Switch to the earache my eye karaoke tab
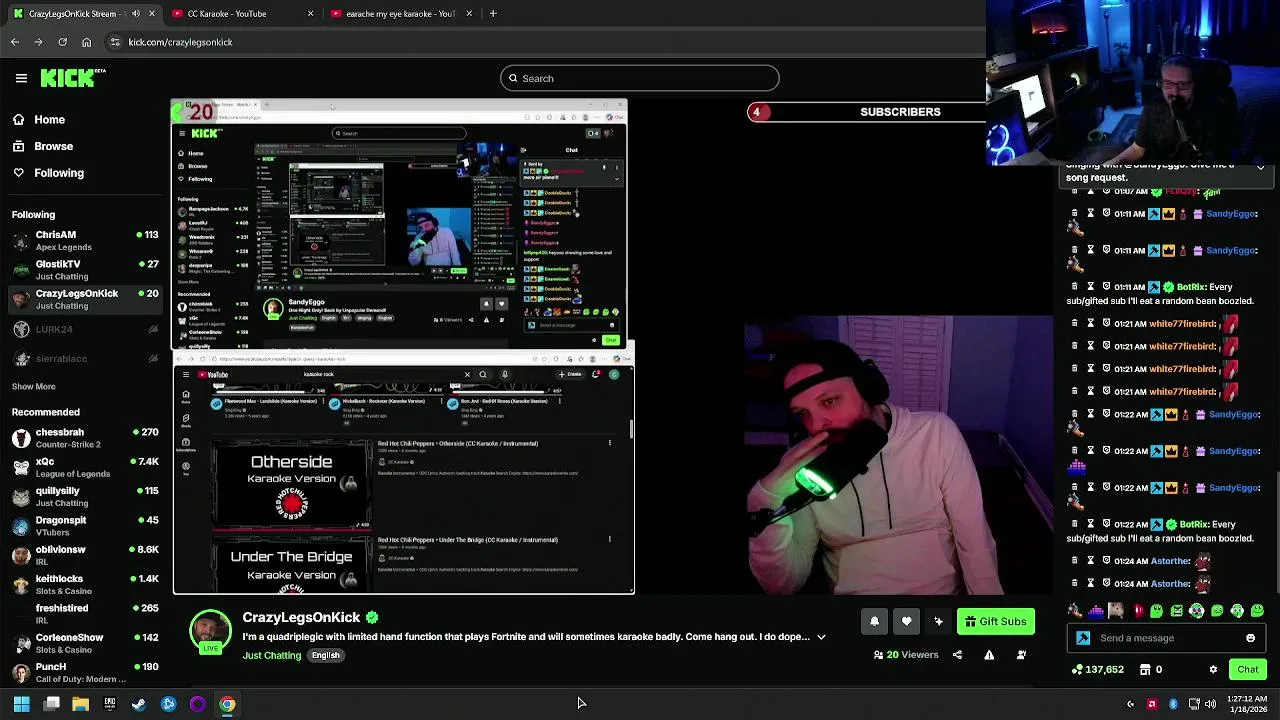This screenshot has width=1280, height=720. (x=400, y=14)
